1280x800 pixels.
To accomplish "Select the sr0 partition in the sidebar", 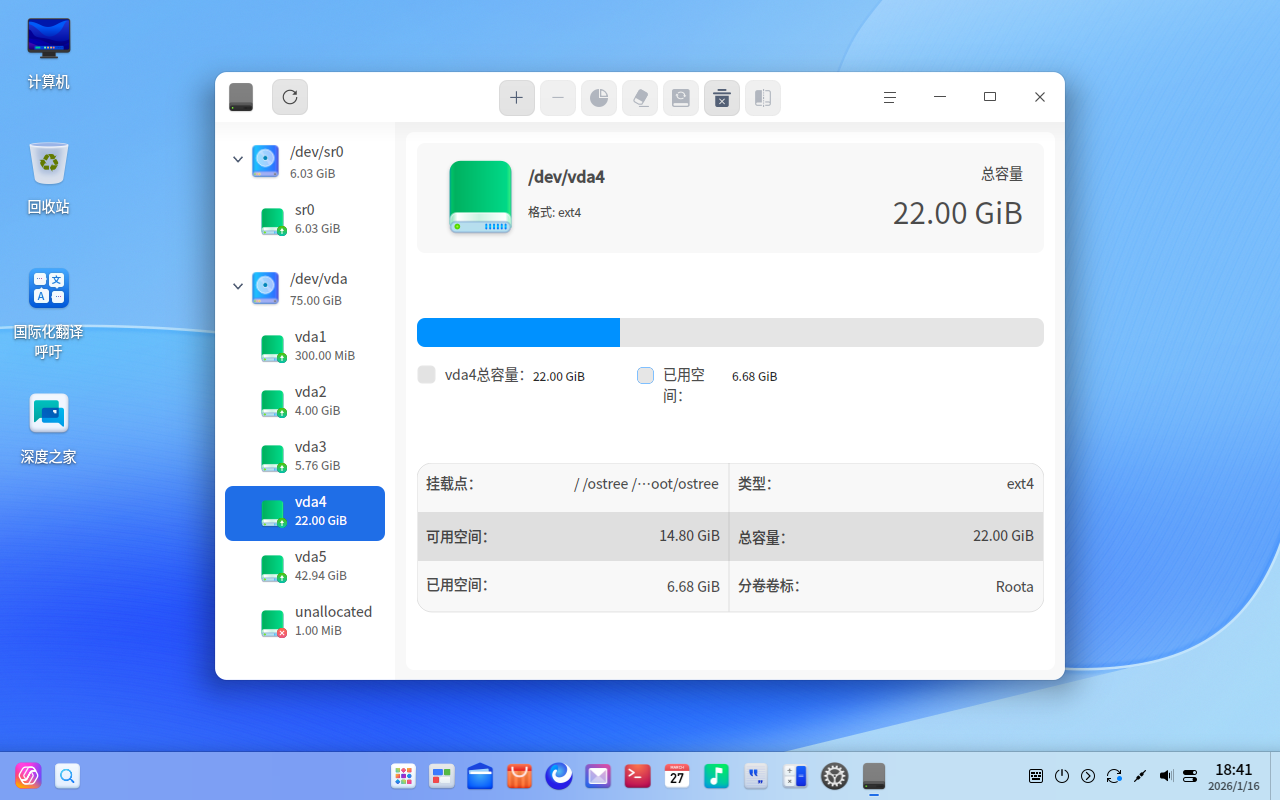I will 305,219.
